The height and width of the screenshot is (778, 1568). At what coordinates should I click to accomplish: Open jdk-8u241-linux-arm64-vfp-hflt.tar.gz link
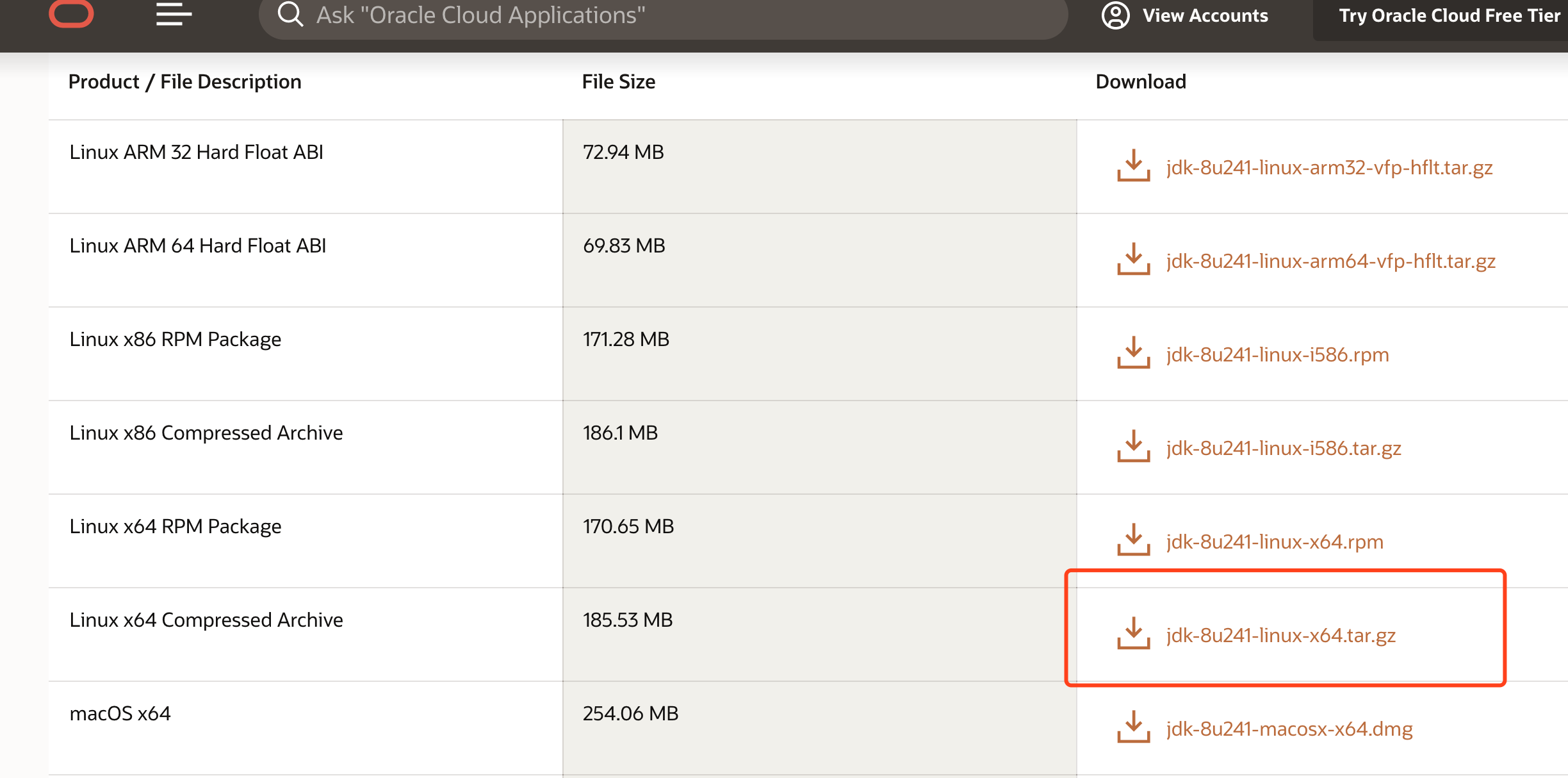tap(1330, 261)
